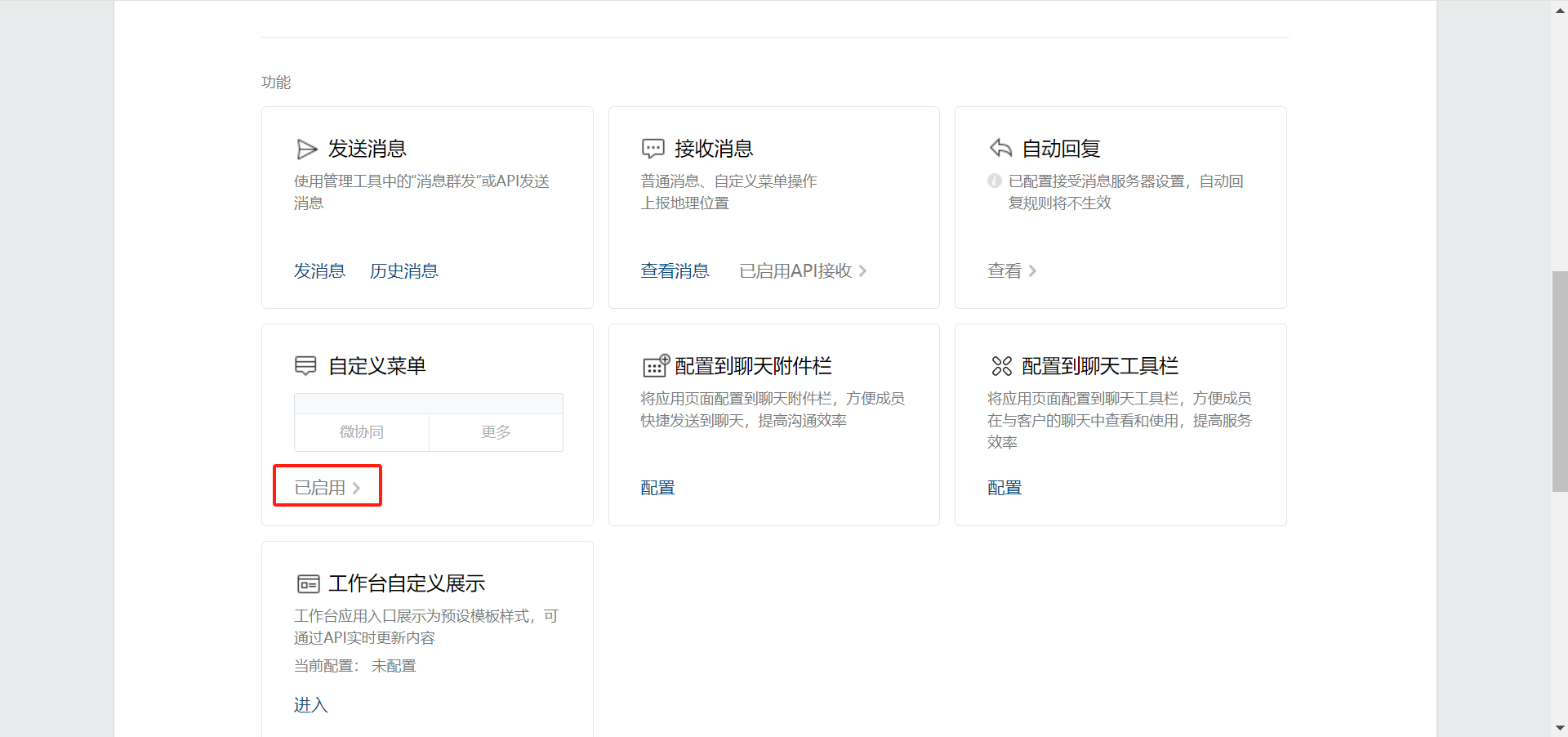Click the 自动回复 reply arrow icon
Screen dimensions: 1568x737
[x=1000, y=149]
